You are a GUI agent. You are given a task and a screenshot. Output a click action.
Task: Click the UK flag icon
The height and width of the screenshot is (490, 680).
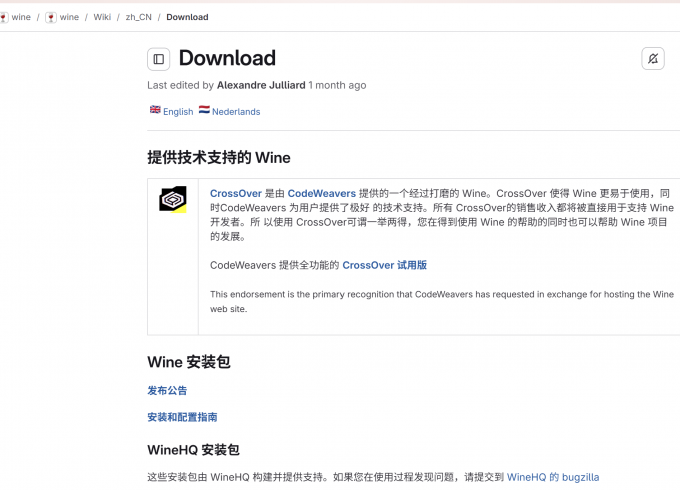pyautogui.click(x=155, y=110)
